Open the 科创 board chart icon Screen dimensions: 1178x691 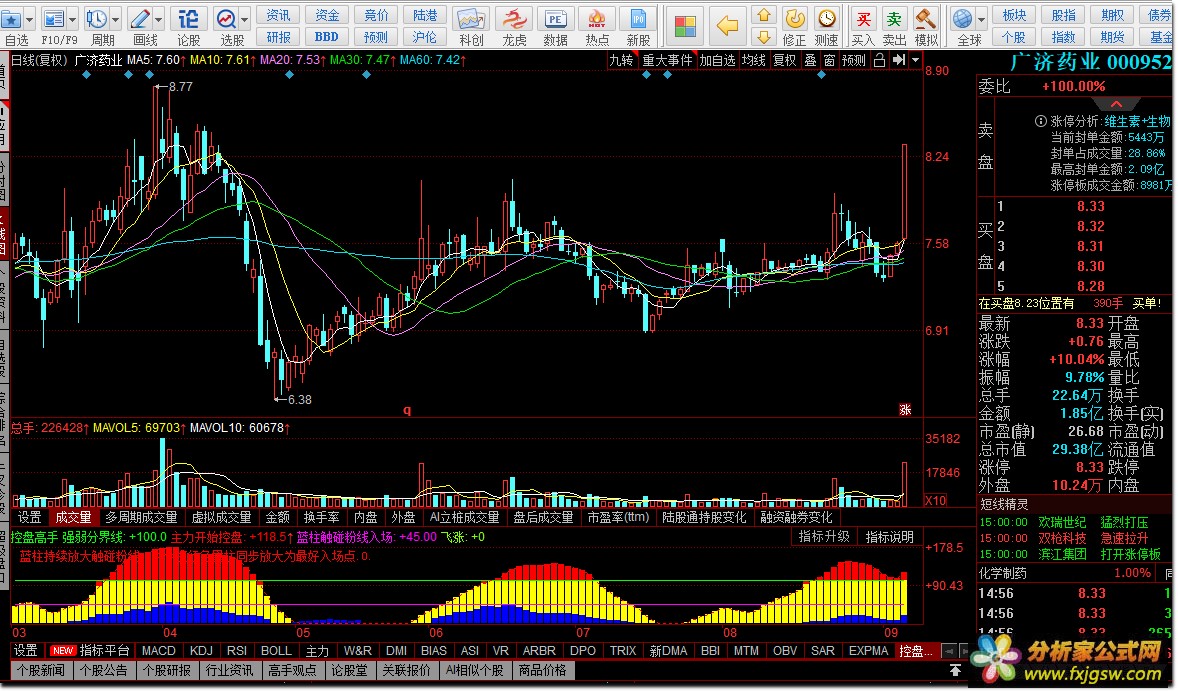pyautogui.click(x=471, y=19)
